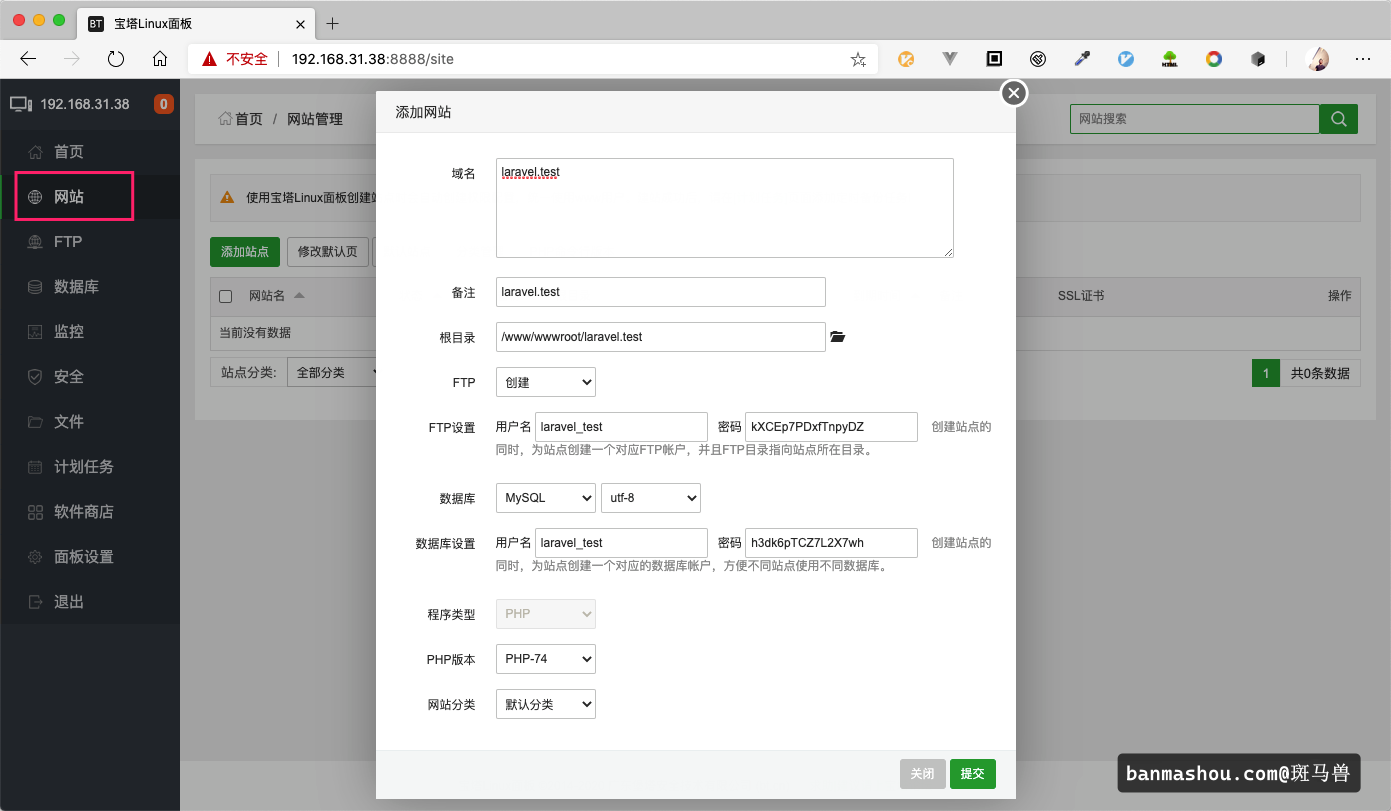Tick the select-all checkbox beside 网站名
This screenshot has width=1391, height=811.
coord(226,296)
